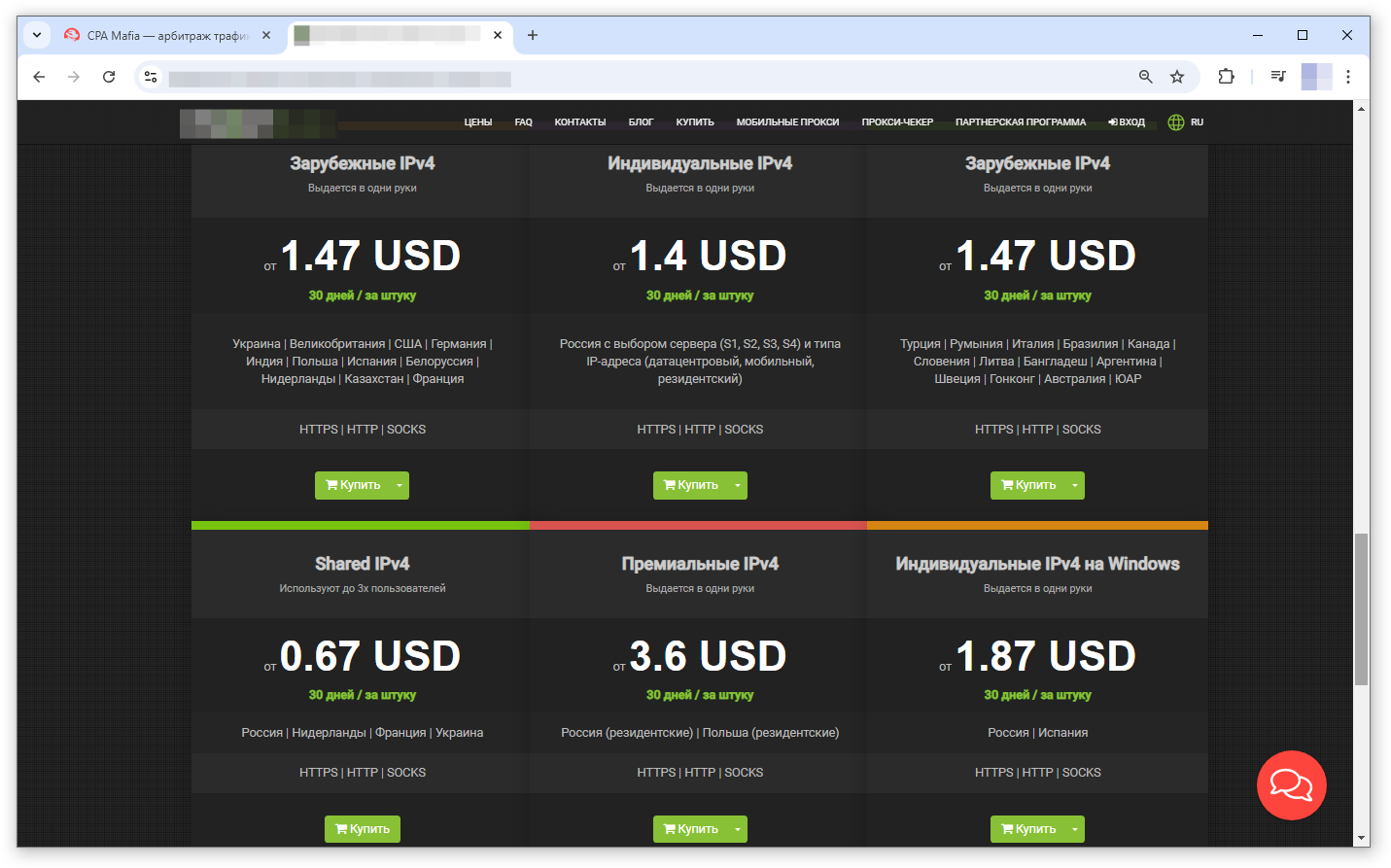Click the page vertical scrollbar thumb
Viewport: 1391px width, 868px height.
tap(1361, 609)
